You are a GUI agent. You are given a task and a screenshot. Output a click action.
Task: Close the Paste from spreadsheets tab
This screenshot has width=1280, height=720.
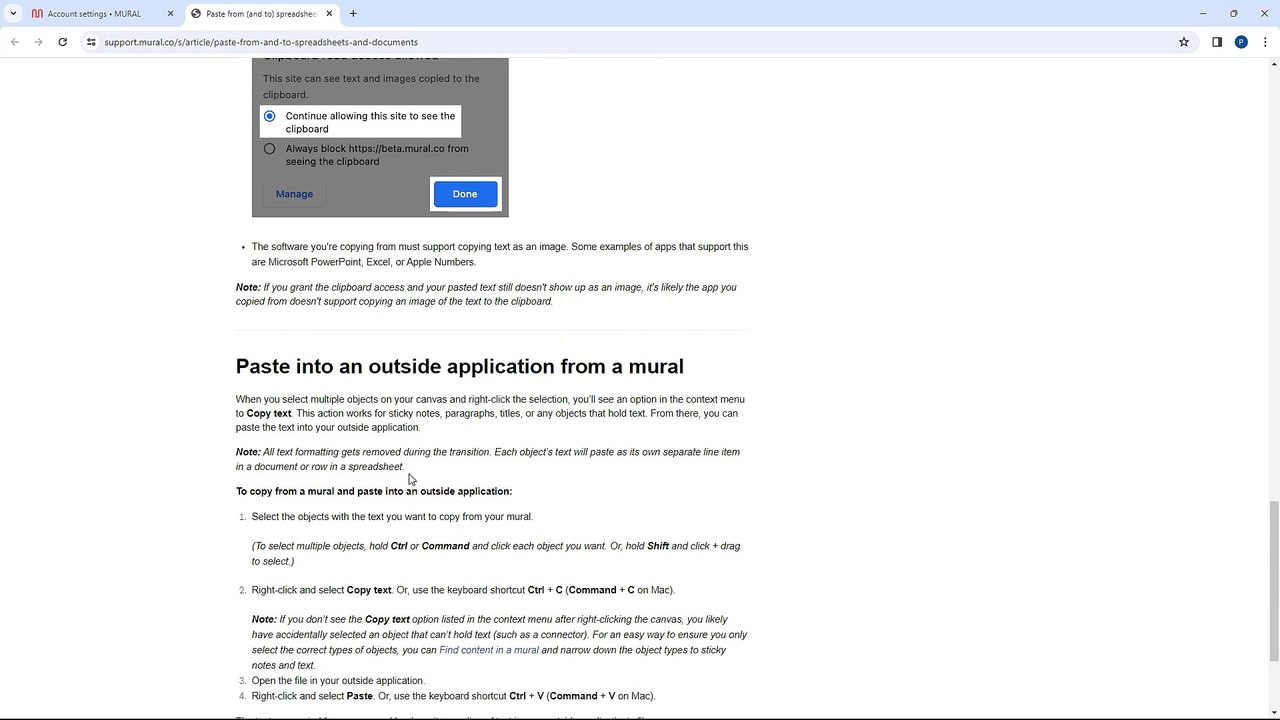click(x=328, y=14)
